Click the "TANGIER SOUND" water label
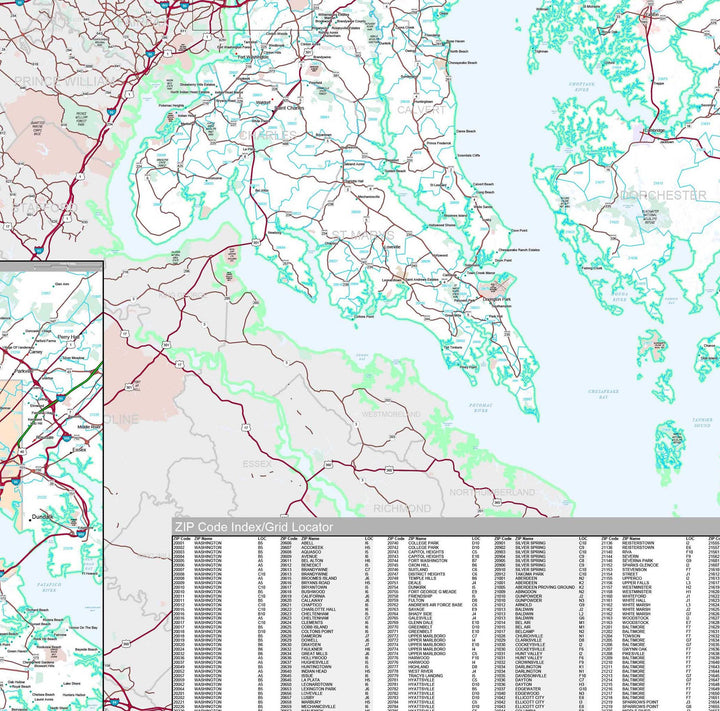 (702, 423)
